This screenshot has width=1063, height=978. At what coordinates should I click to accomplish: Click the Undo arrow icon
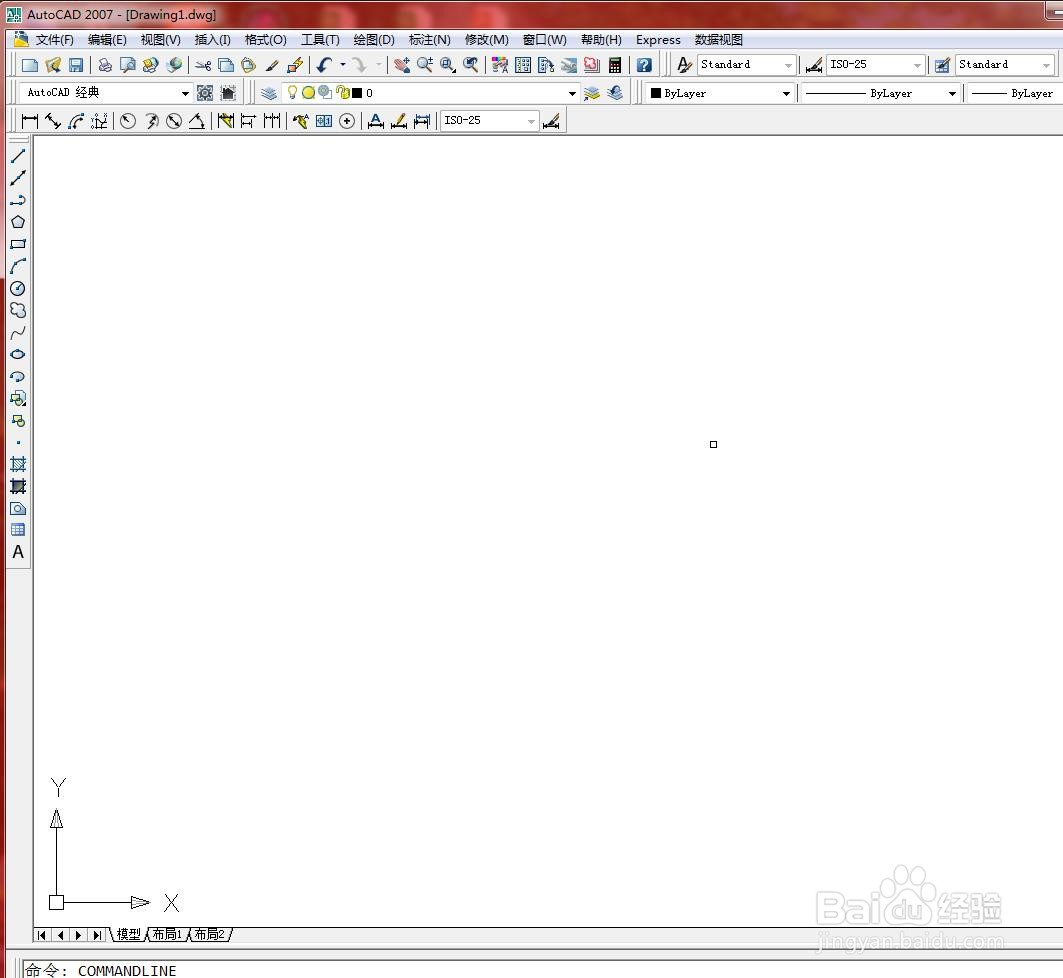(x=325, y=65)
